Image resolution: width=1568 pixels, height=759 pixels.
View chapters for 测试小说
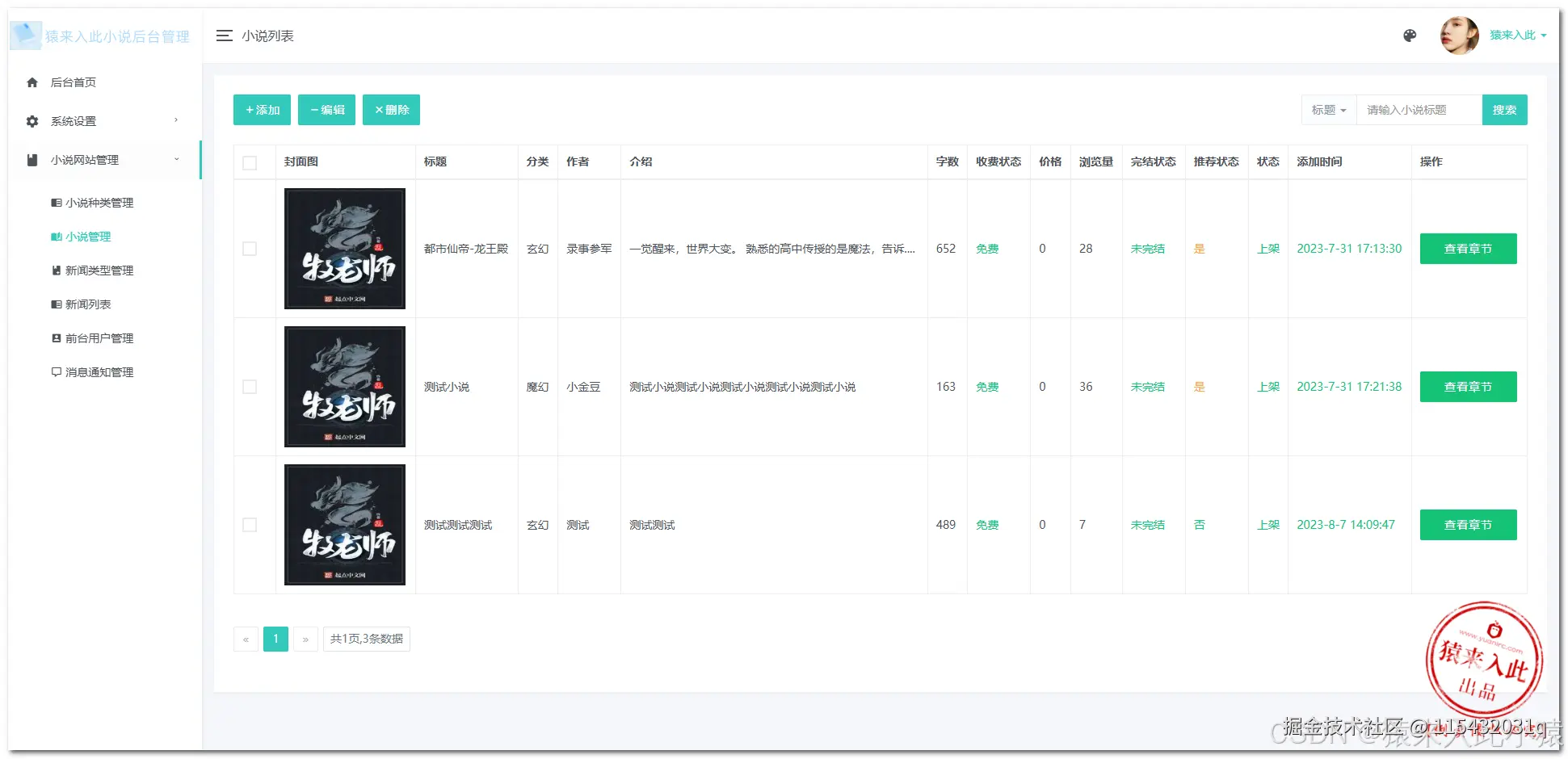click(x=1468, y=387)
